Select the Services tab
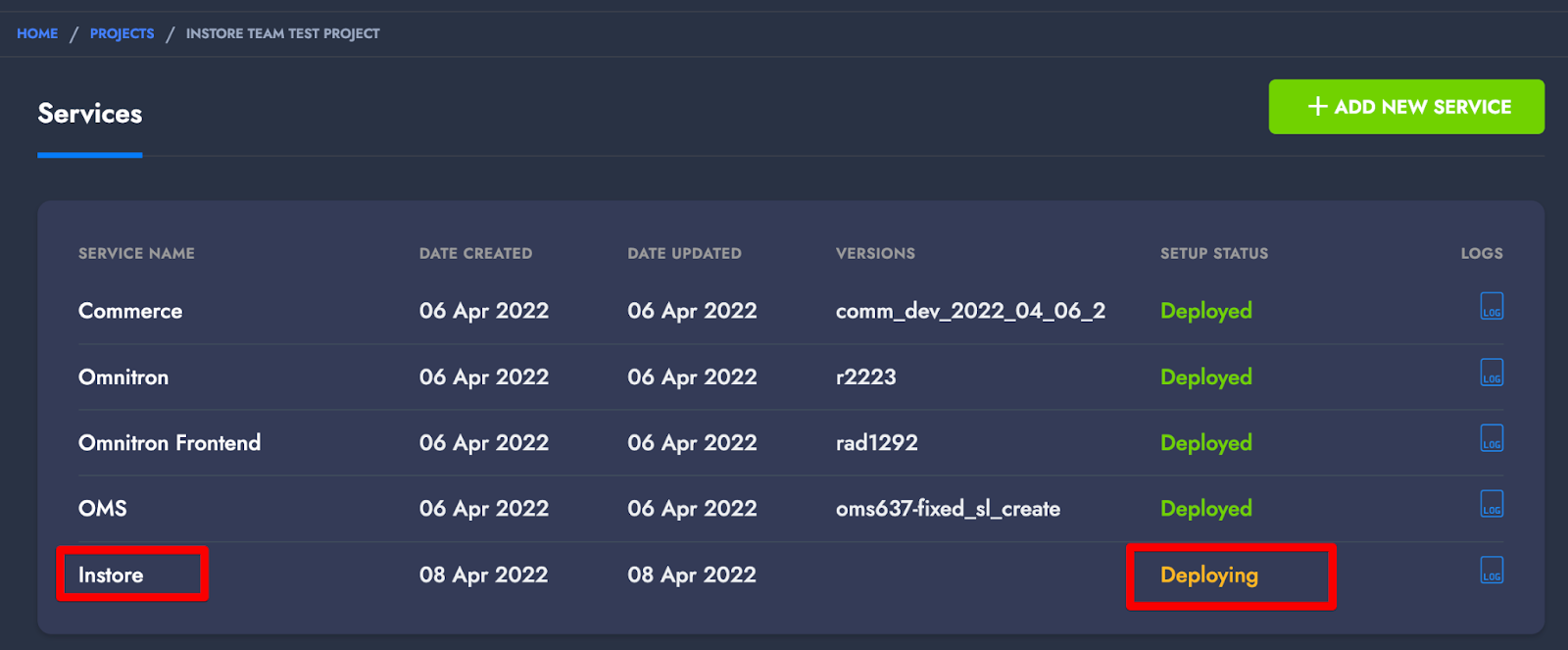This screenshot has height=650, width=1568. 90,115
